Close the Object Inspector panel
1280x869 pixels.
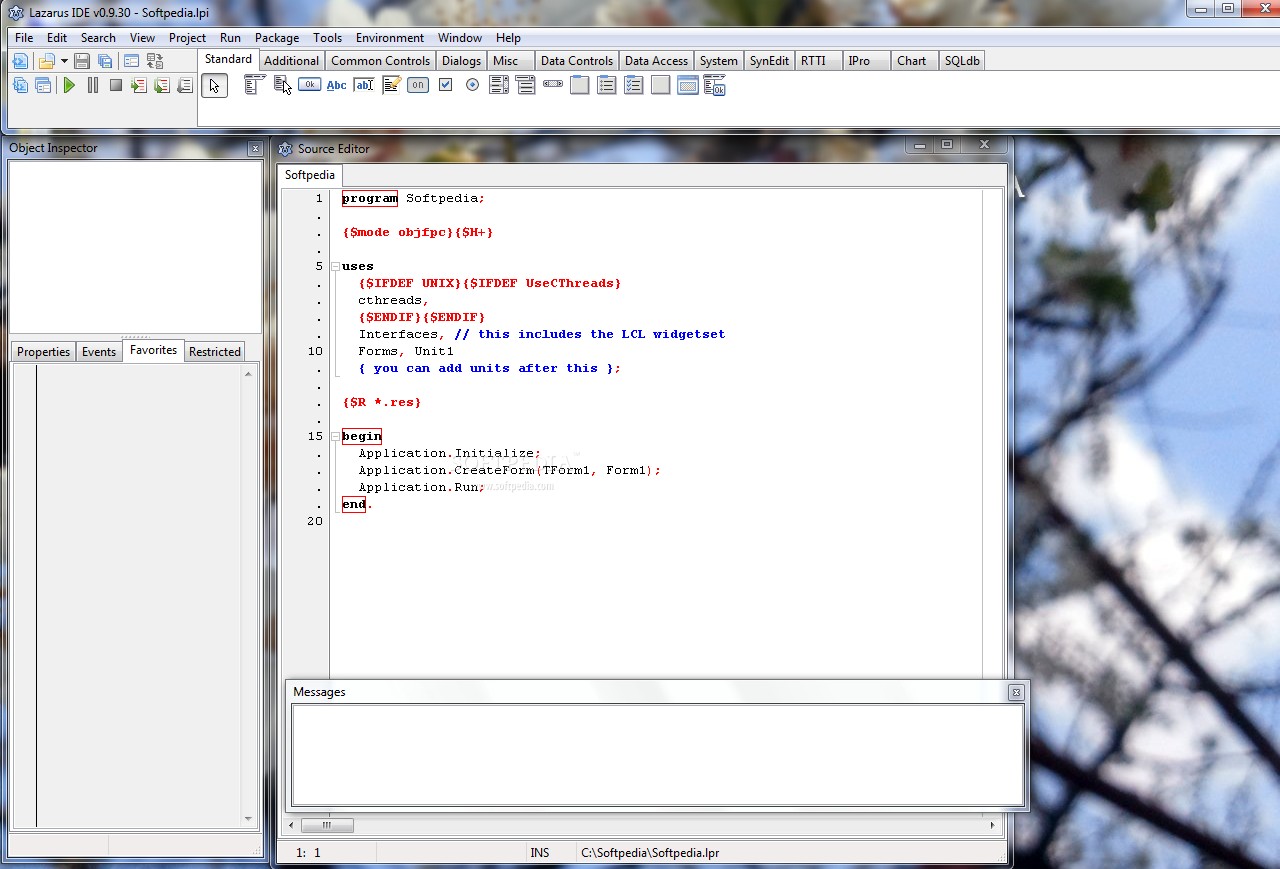coord(255,149)
